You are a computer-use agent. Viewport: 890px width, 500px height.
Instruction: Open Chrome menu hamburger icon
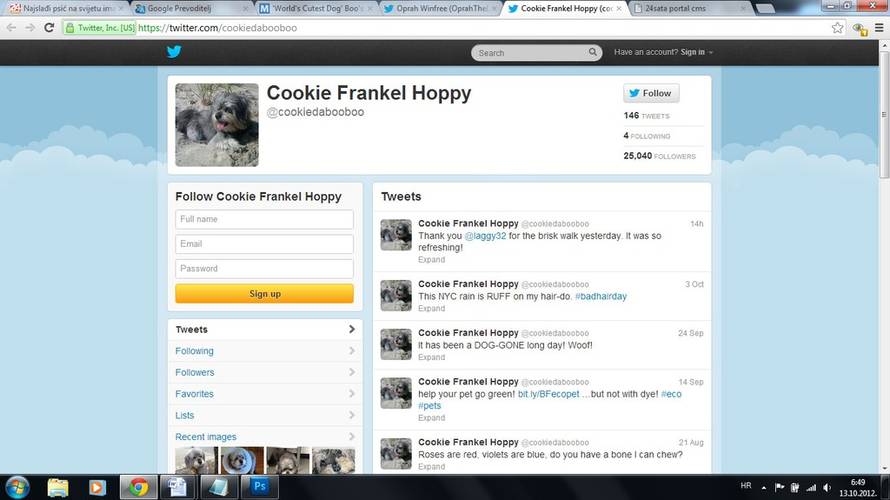(x=879, y=28)
